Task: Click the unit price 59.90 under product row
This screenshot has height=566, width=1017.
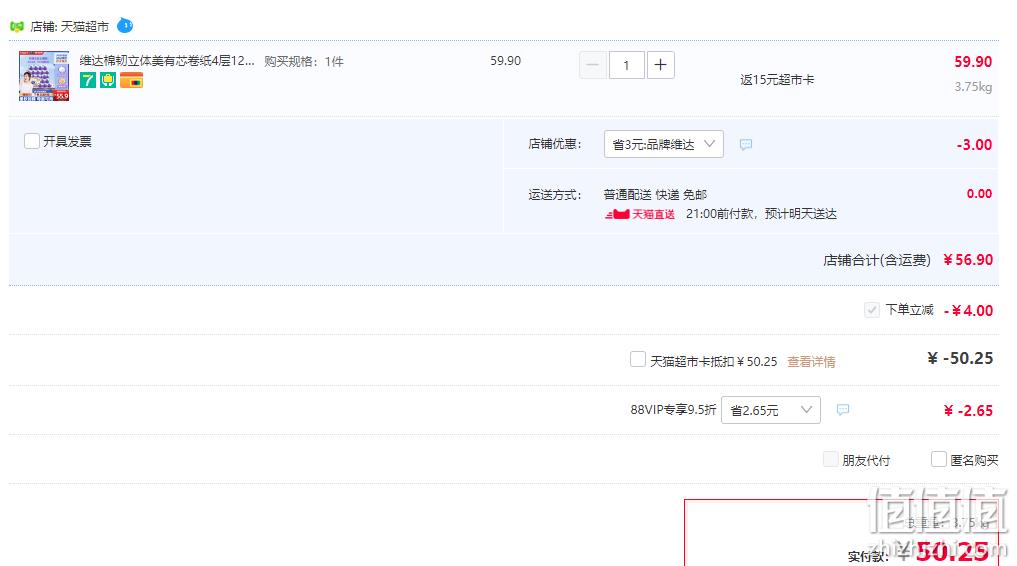Action: pos(505,61)
